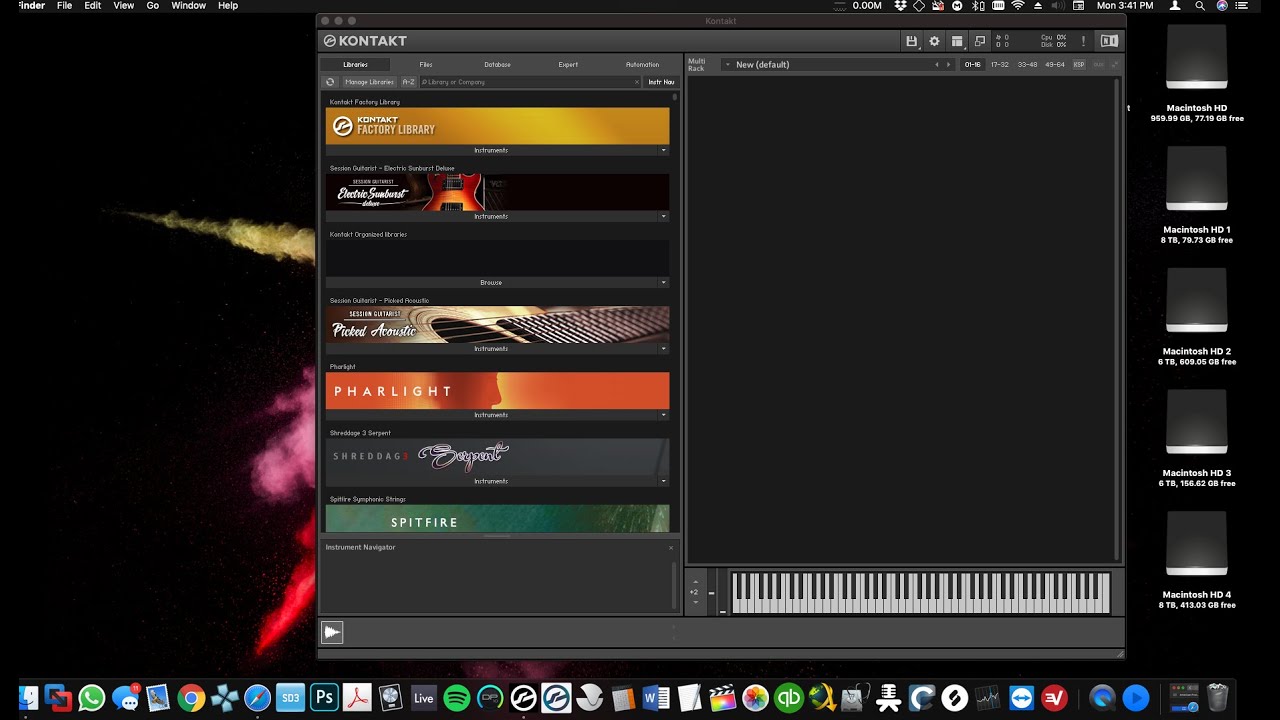Clear the library search field
Viewport: 1280px width, 720px height.
[637, 82]
